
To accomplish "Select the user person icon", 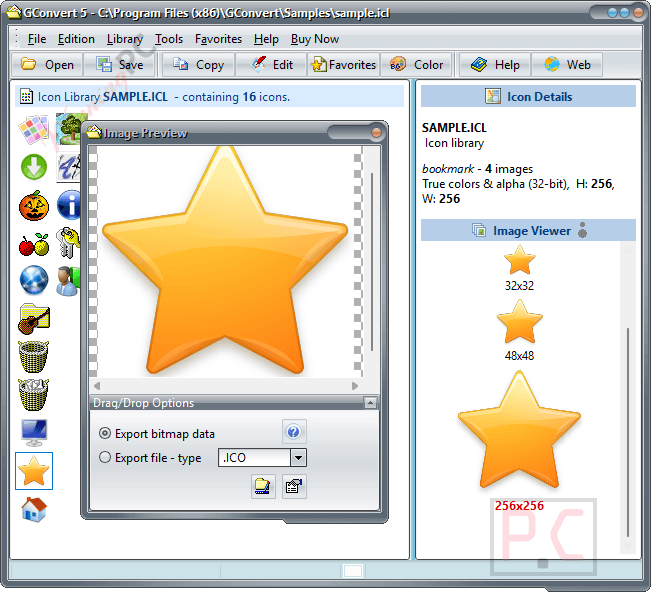I will (68, 281).
